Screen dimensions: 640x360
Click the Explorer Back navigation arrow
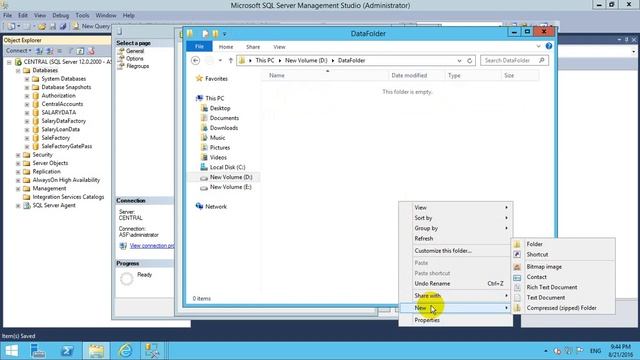(x=196, y=60)
